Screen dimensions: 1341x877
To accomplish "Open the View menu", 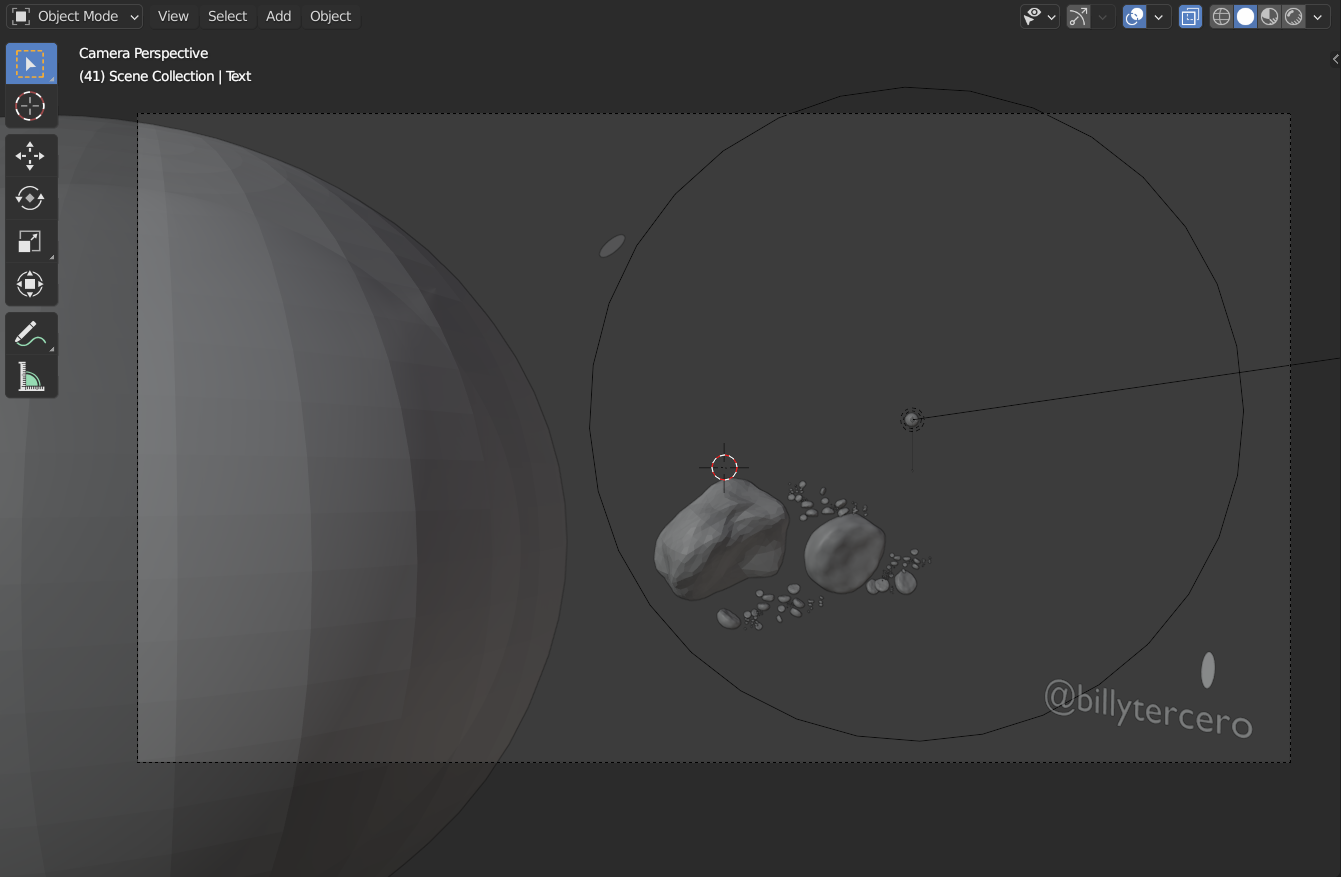I will (x=173, y=16).
